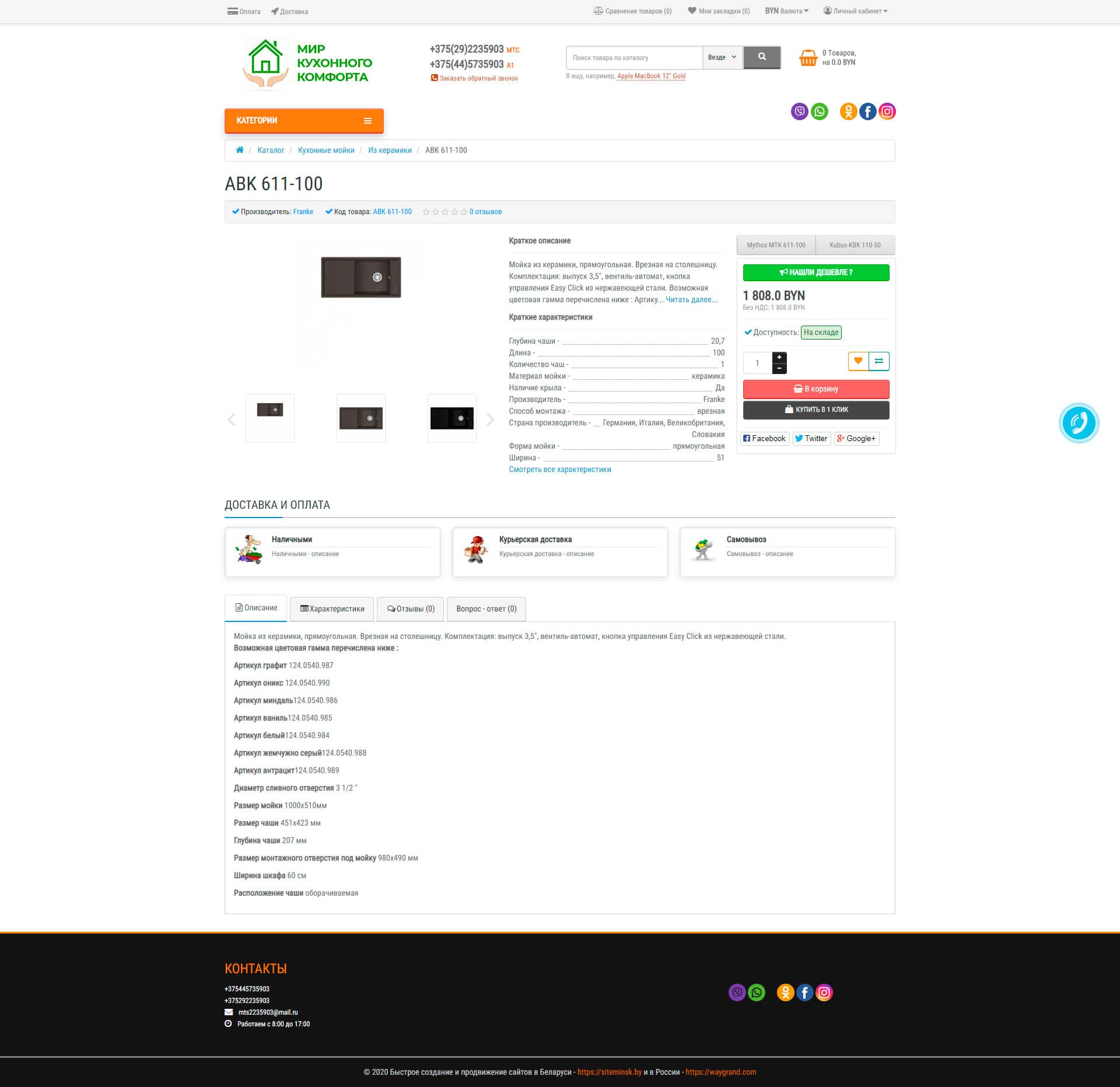Click the shopping basket cart icon

(x=808, y=58)
